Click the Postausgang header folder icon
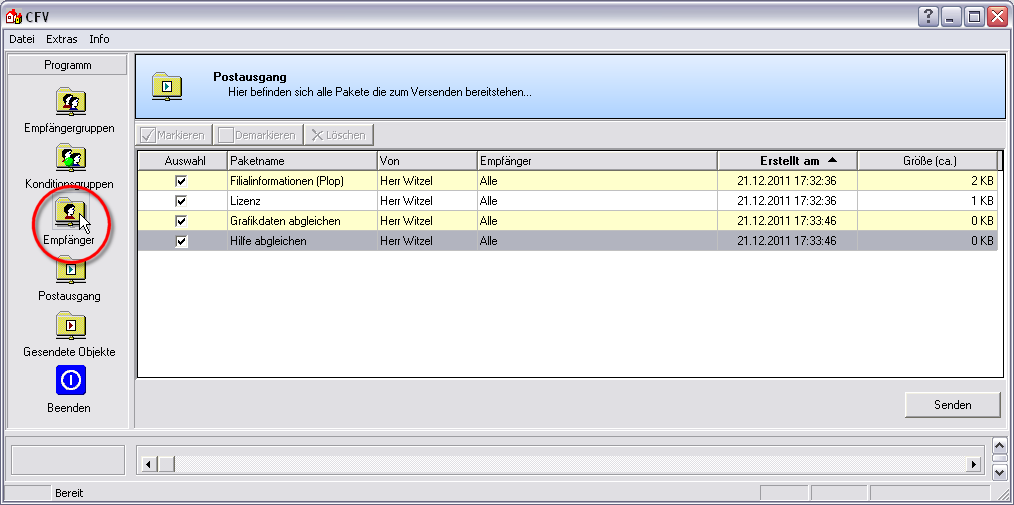Viewport: 1014px width, 505px height. [167, 87]
